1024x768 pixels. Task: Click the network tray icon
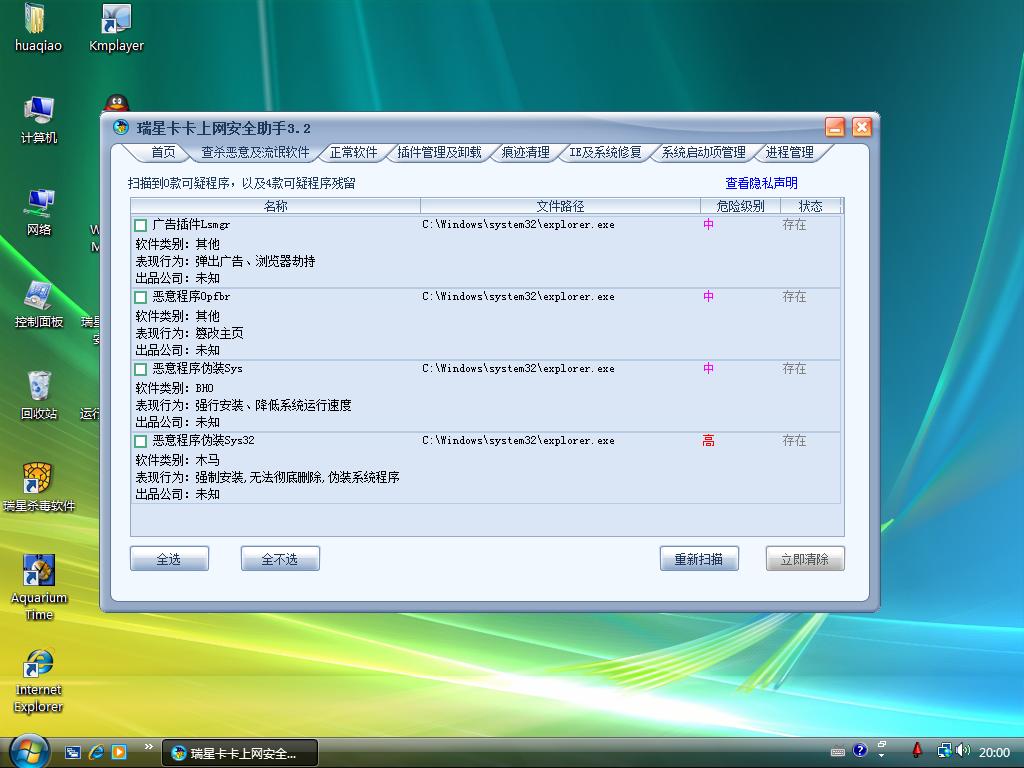944,751
